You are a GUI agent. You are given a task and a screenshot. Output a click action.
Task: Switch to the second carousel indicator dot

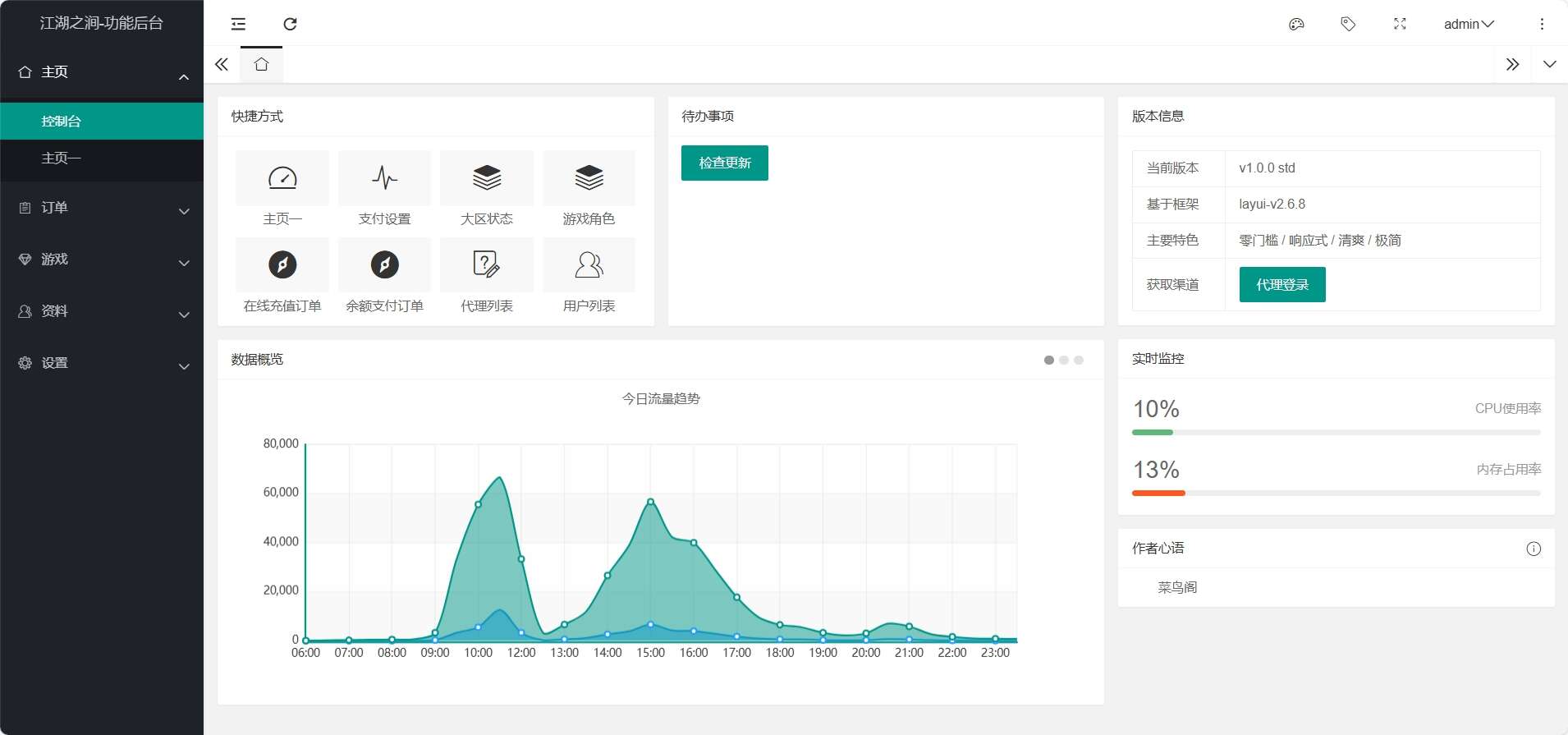[1064, 360]
